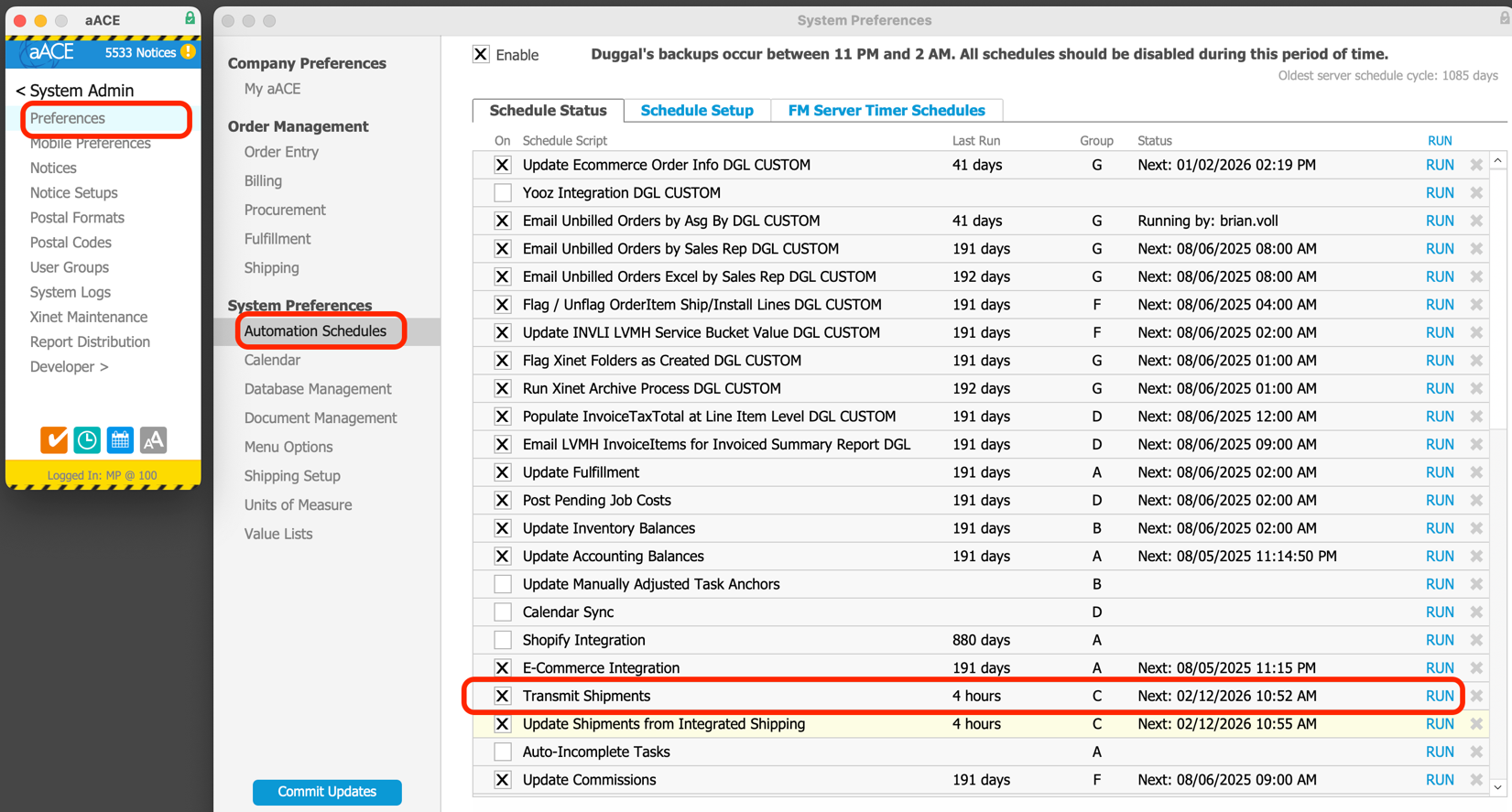
Task: Remove the E-Commerce Integration schedule
Action: 1476,668
